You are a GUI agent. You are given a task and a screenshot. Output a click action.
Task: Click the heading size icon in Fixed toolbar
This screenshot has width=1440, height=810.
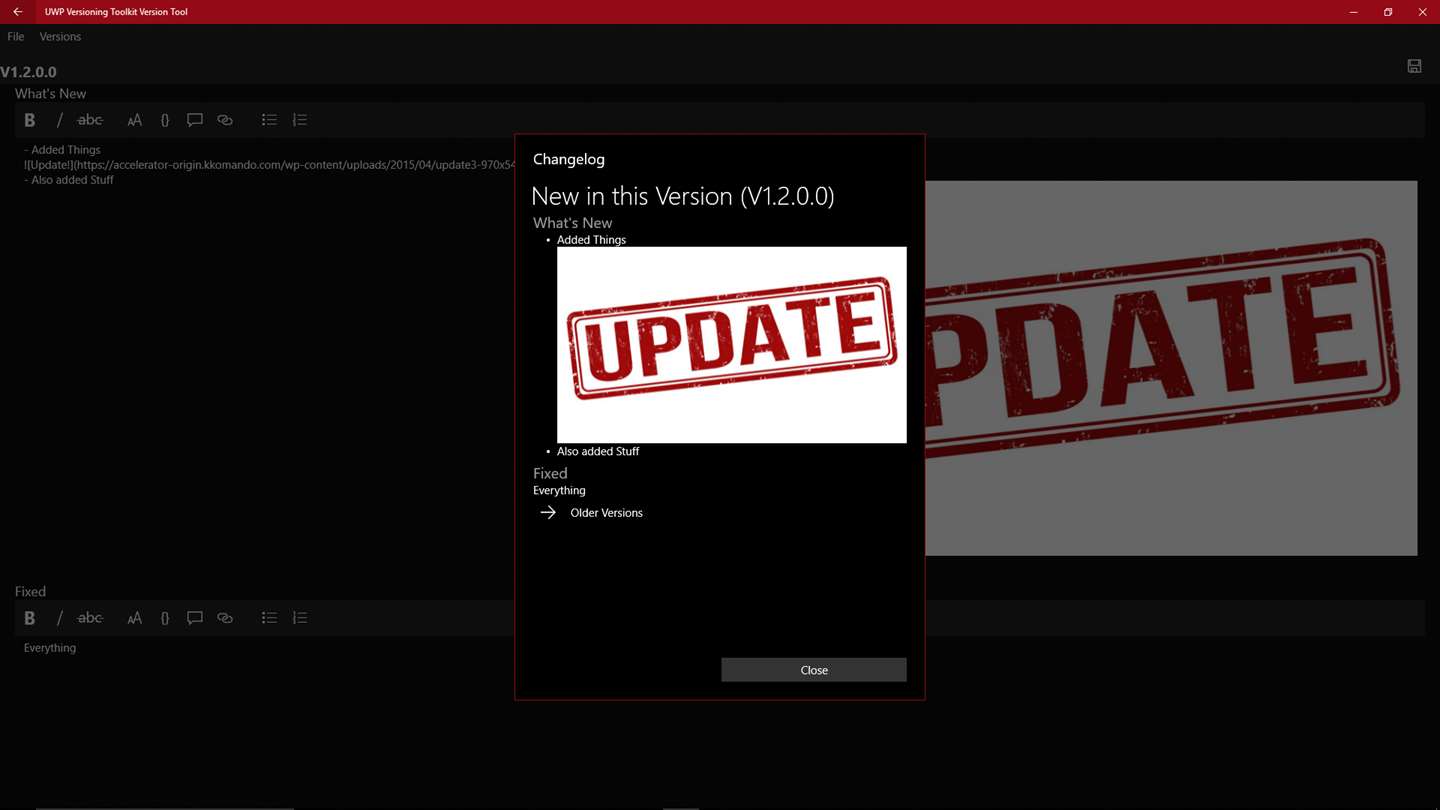pos(135,618)
